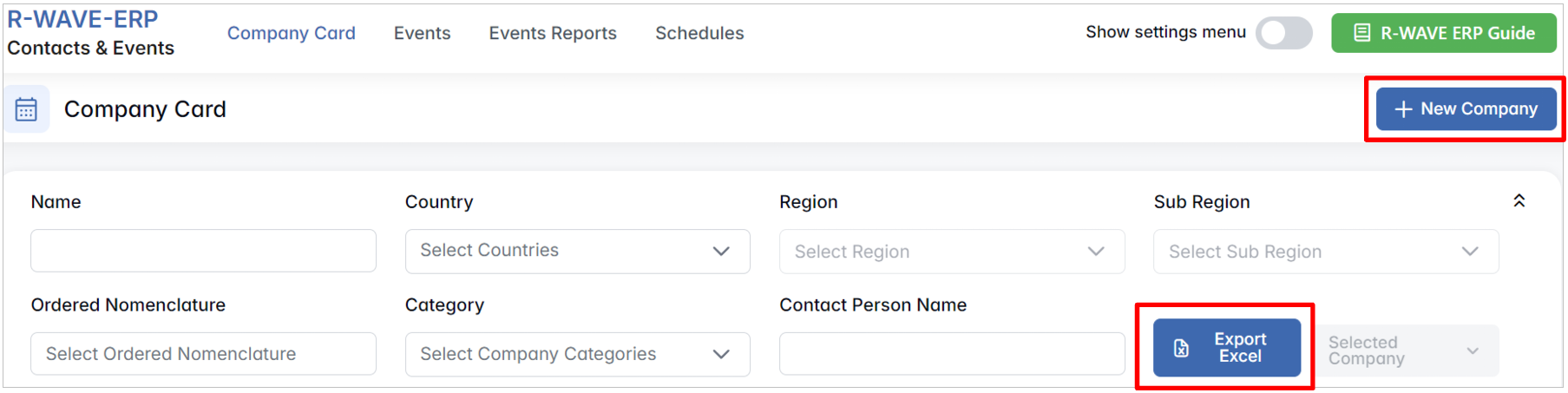Open the Schedules tab
The width and height of the screenshot is (1568, 393).
699,33
